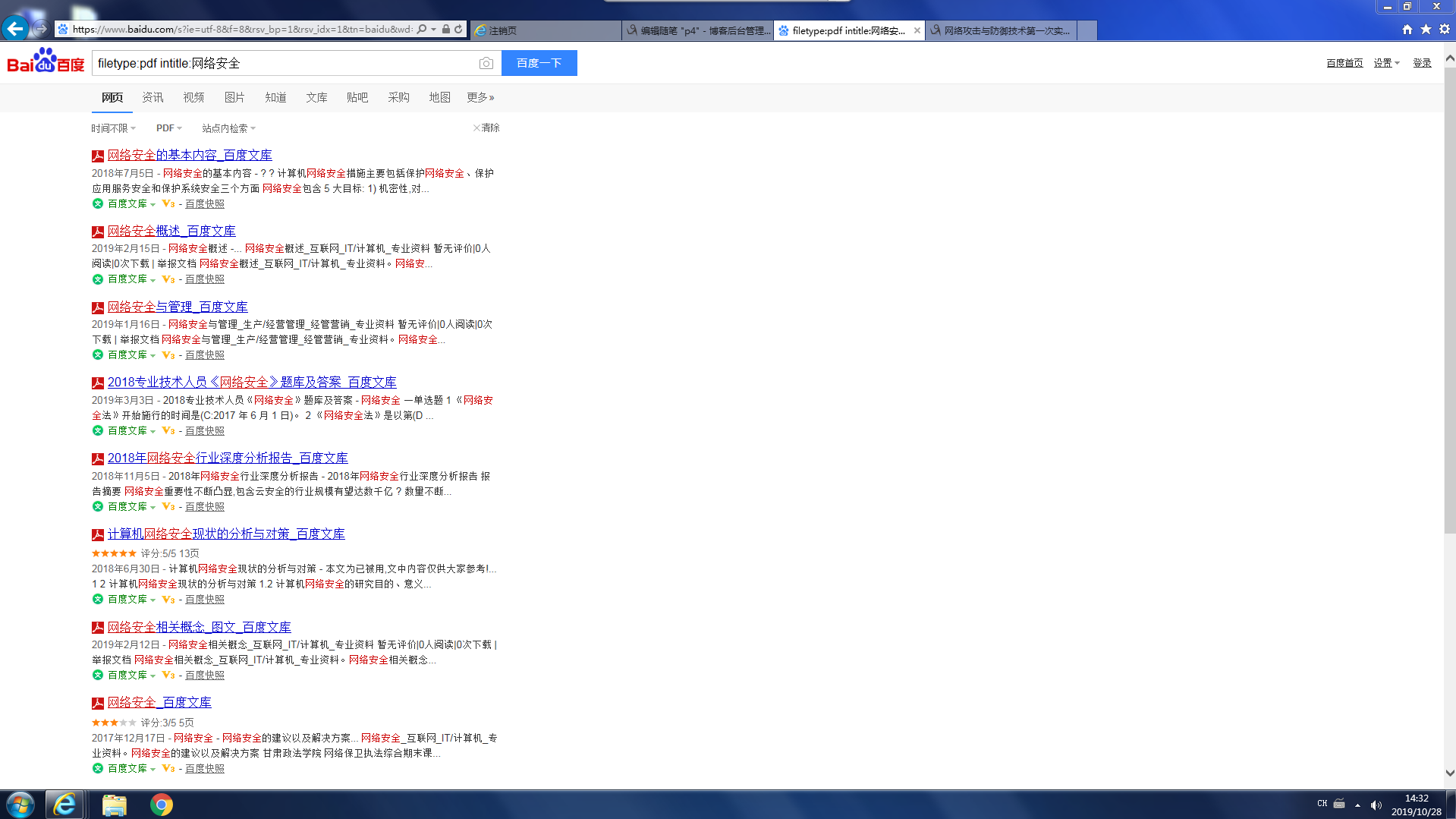Click the PDF icon beside 网络安全的基本内容

pyautogui.click(x=98, y=156)
